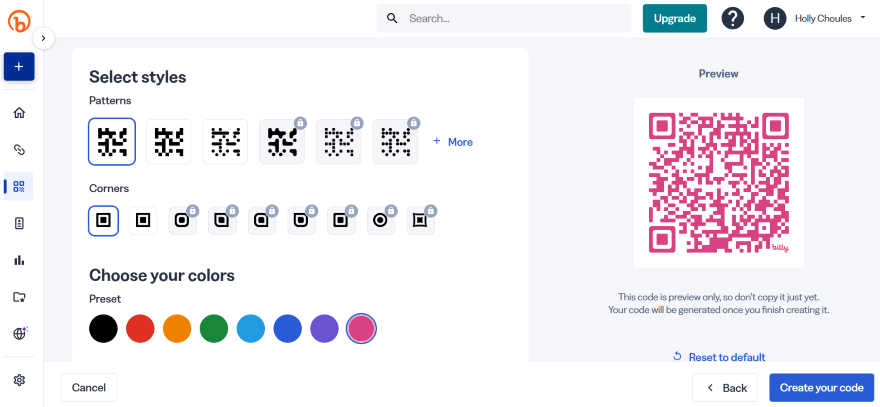Select the third rounded lines pattern

click(x=225, y=141)
